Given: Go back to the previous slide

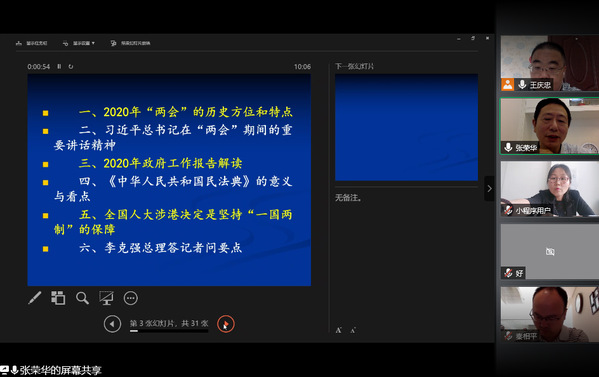Looking at the screenshot, I should click(x=112, y=324).
